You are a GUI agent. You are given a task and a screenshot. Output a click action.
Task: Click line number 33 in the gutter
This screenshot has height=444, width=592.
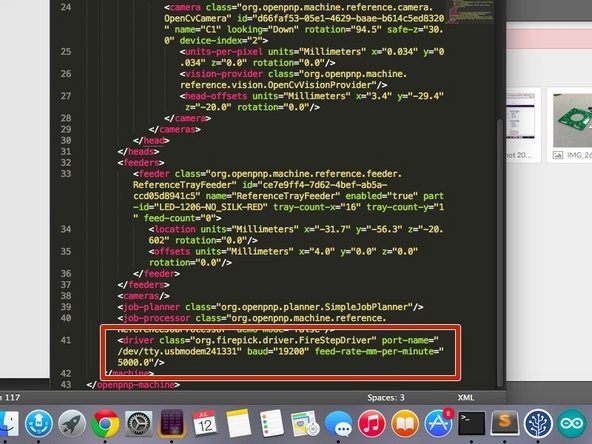point(66,174)
